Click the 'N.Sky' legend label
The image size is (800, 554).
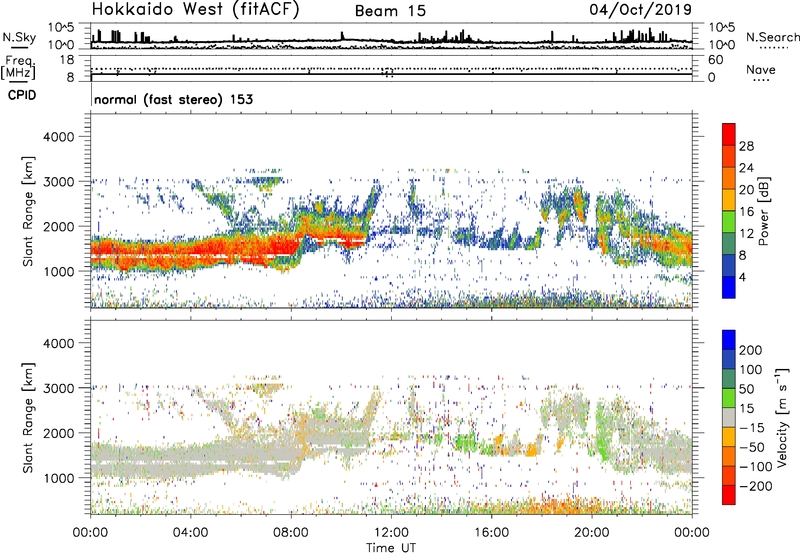(19, 38)
